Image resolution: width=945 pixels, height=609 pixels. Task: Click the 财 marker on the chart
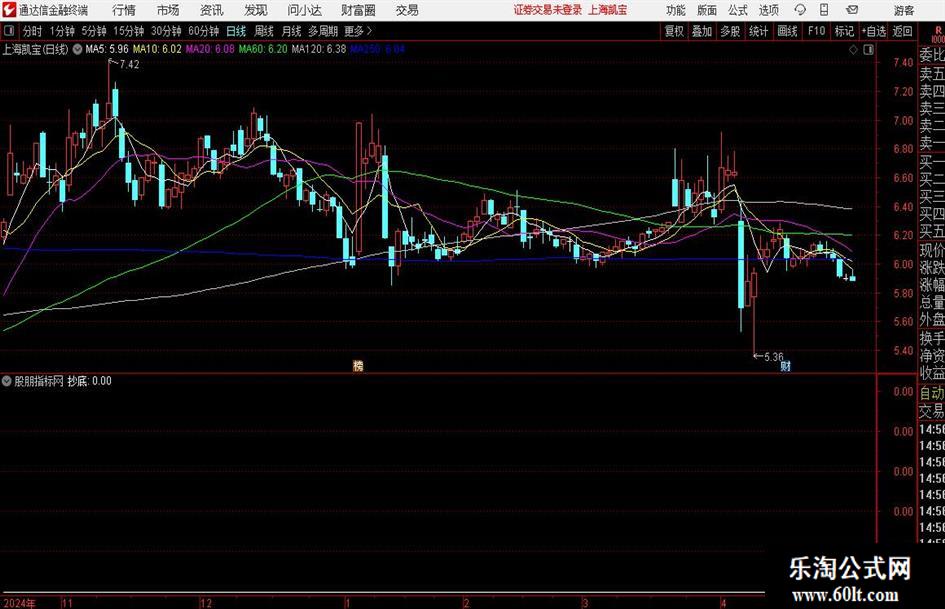coord(785,365)
